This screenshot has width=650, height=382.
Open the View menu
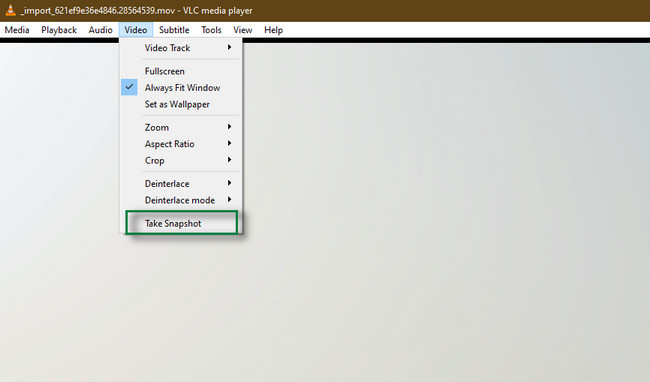pos(243,30)
